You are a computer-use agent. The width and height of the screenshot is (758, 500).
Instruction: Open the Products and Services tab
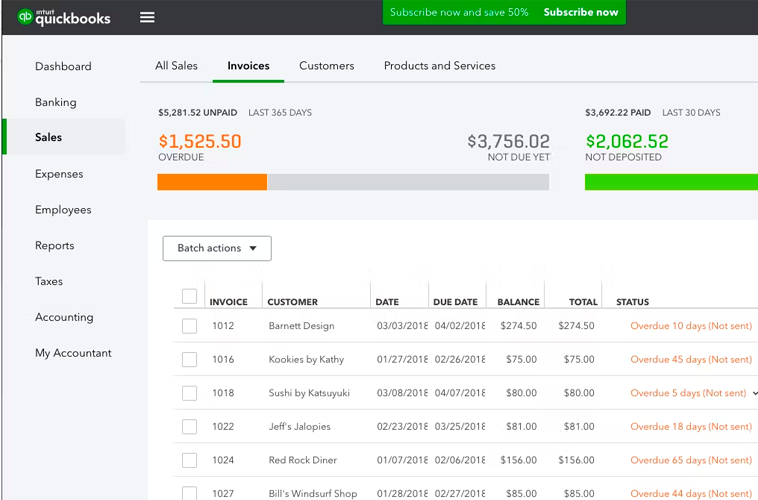(x=439, y=66)
